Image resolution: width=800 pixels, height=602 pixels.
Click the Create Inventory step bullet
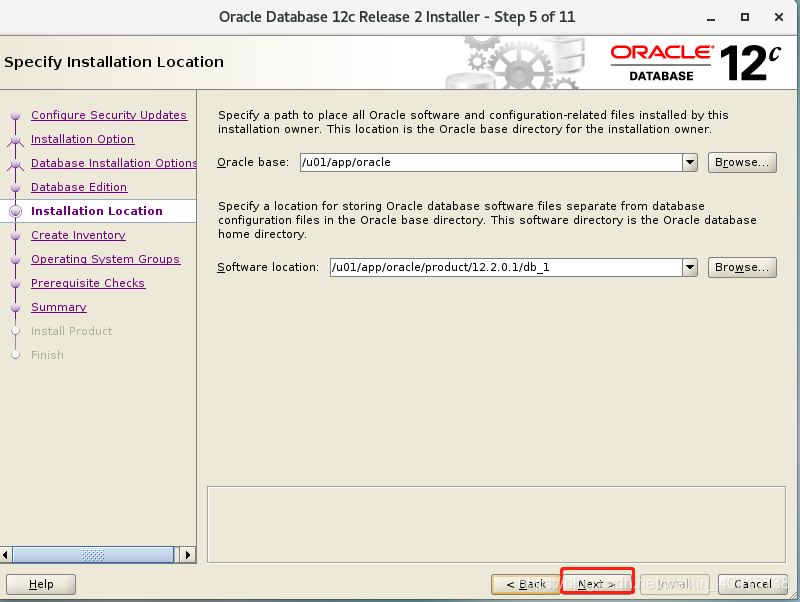click(x=15, y=236)
